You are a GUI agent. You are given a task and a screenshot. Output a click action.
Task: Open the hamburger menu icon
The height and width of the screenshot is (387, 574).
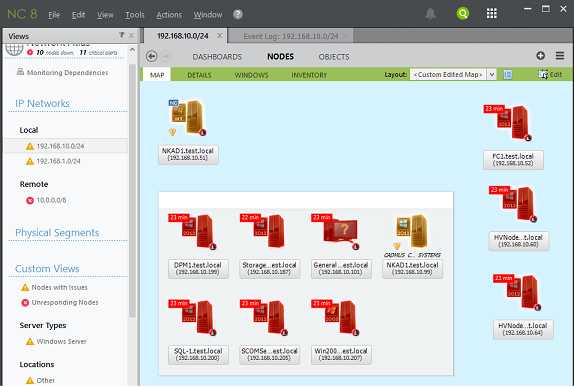click(x=560, y=56)
